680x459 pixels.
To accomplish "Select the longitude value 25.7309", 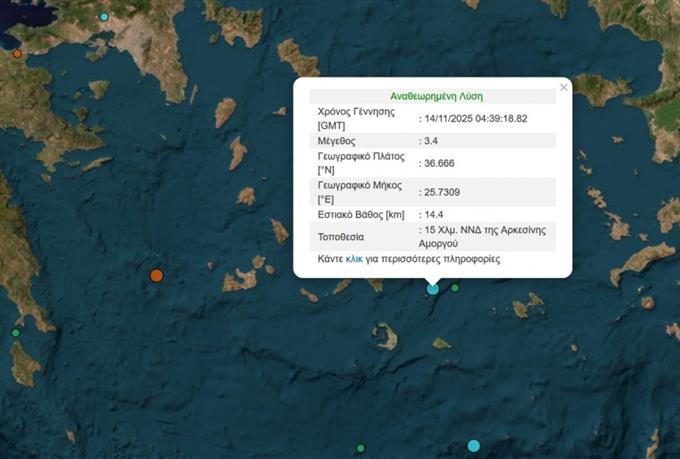I will [x=444, y=192].
